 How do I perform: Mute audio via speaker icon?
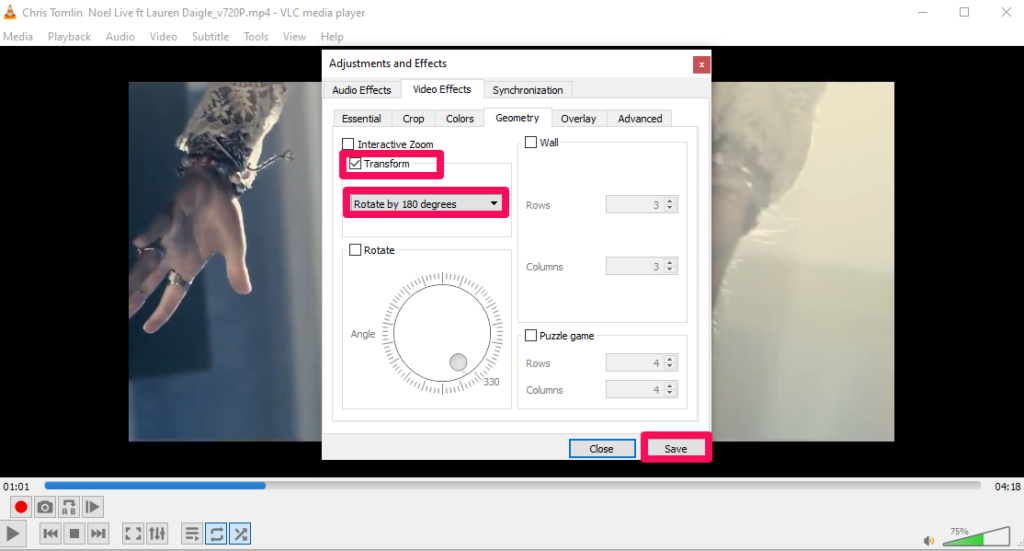point(929,540)
